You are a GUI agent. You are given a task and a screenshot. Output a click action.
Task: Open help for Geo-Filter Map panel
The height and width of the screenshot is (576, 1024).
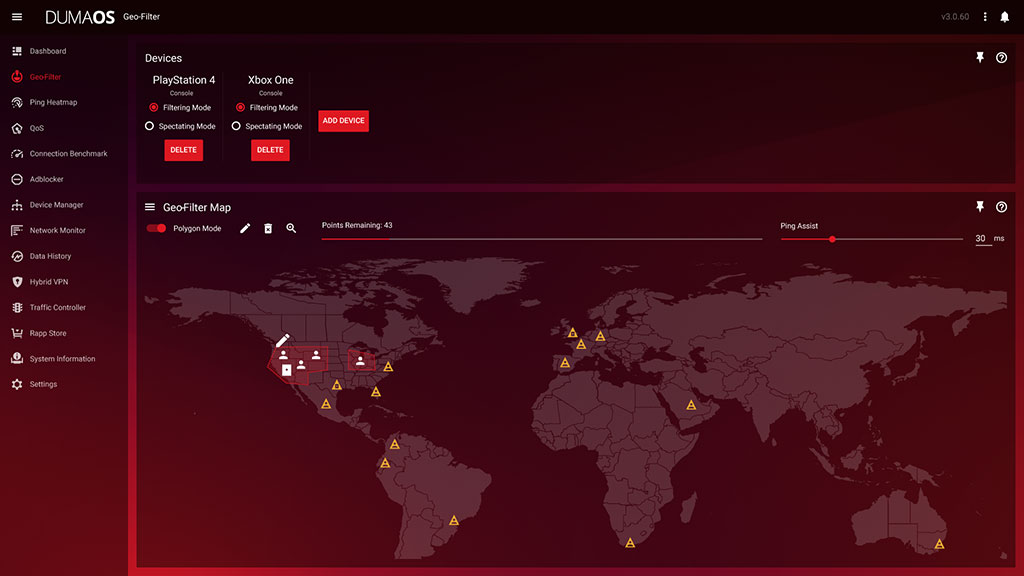[x=1001, y=207]
